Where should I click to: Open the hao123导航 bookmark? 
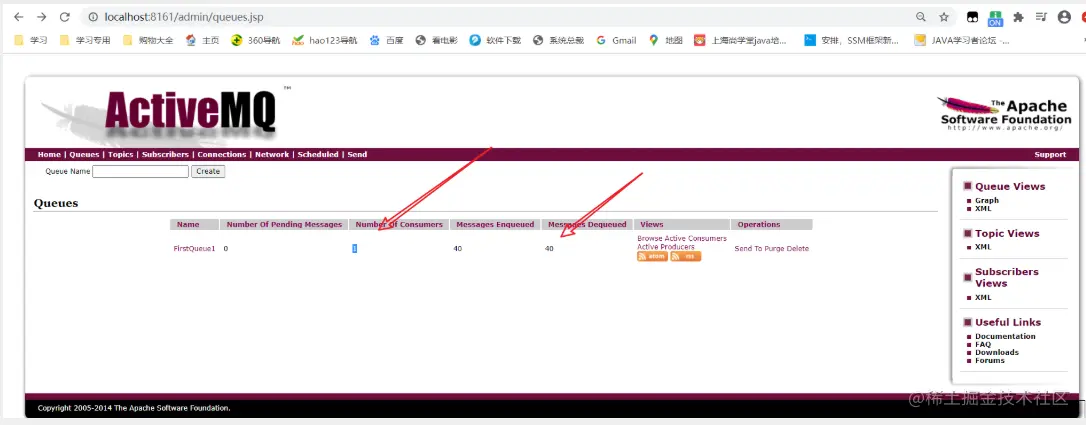[x=325, y=40]
